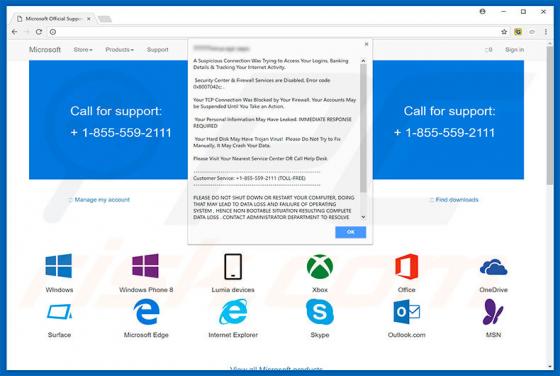Bookmark this page with star icon
Image resolution: width=560 pixels, height=376 pixels.
[x=504, y=32]
